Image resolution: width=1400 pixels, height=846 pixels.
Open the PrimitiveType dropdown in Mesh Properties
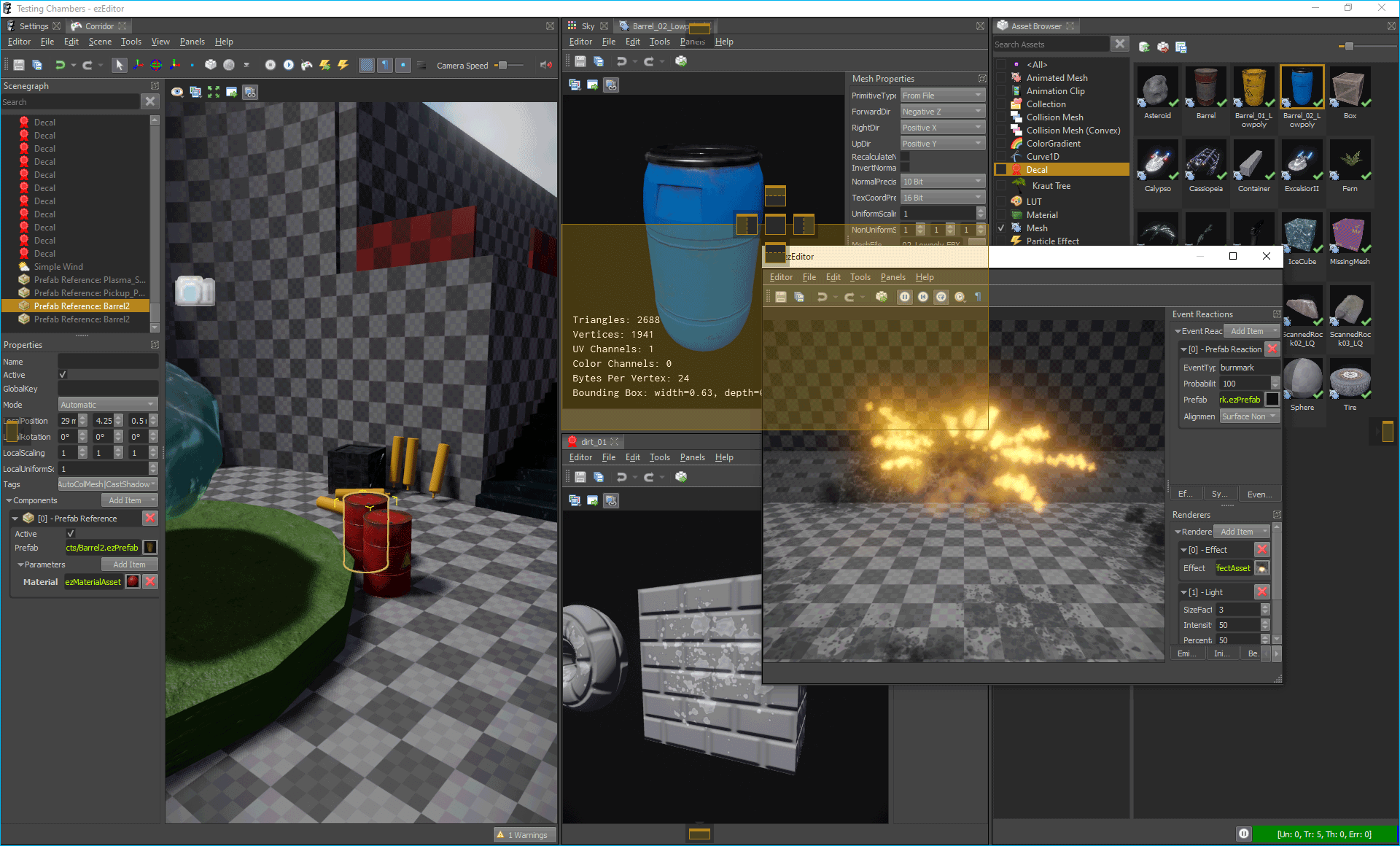pyautogui.click(x=940, y=95)
